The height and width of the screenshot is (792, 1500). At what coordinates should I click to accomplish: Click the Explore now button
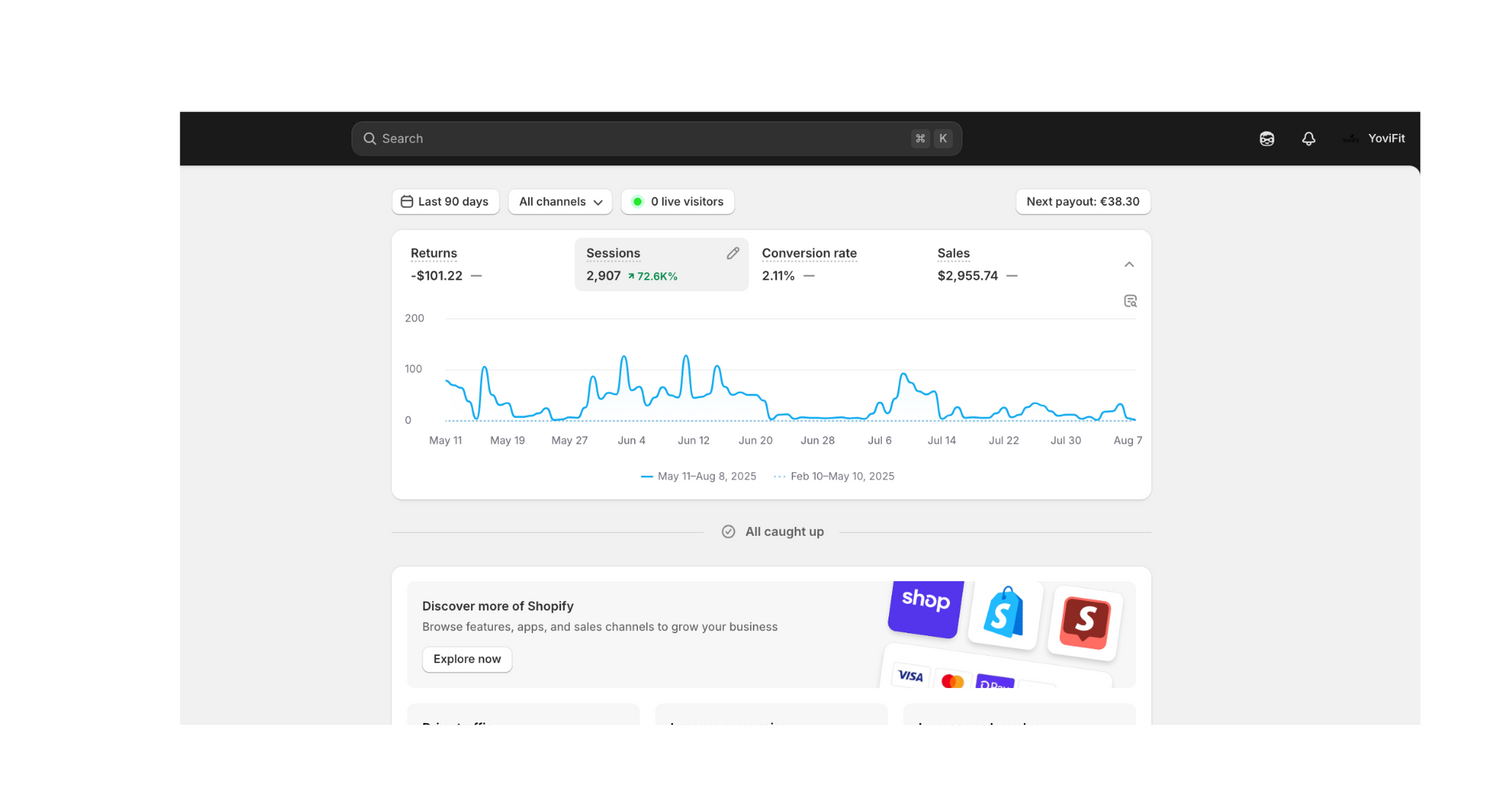(x=467, y=660)
